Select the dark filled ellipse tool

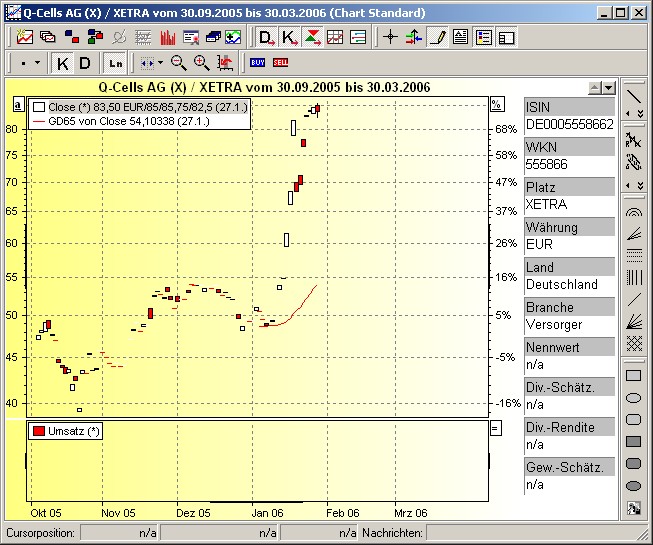click(633, 485)
